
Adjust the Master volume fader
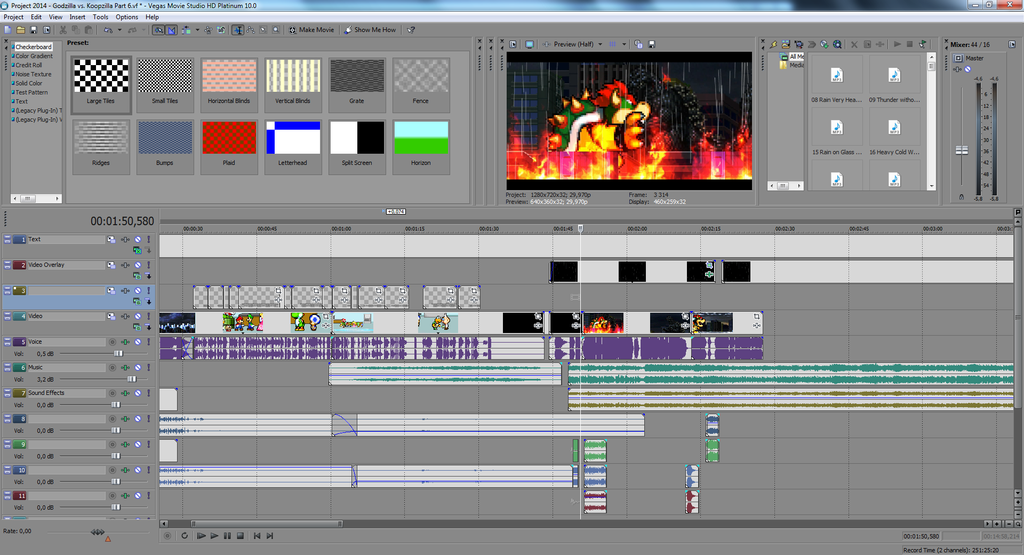click(962, 150)
